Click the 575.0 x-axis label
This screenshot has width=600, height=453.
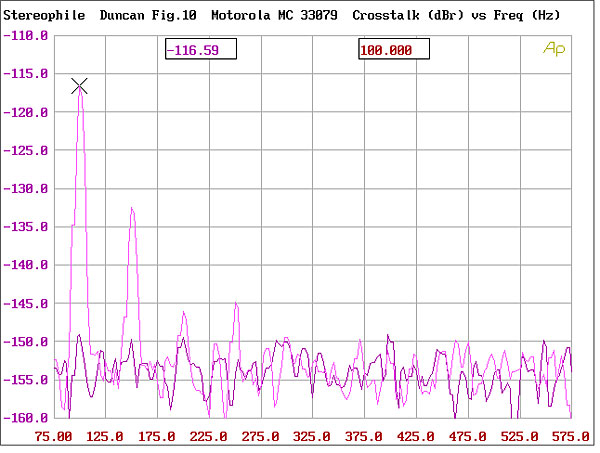point(571,437)
